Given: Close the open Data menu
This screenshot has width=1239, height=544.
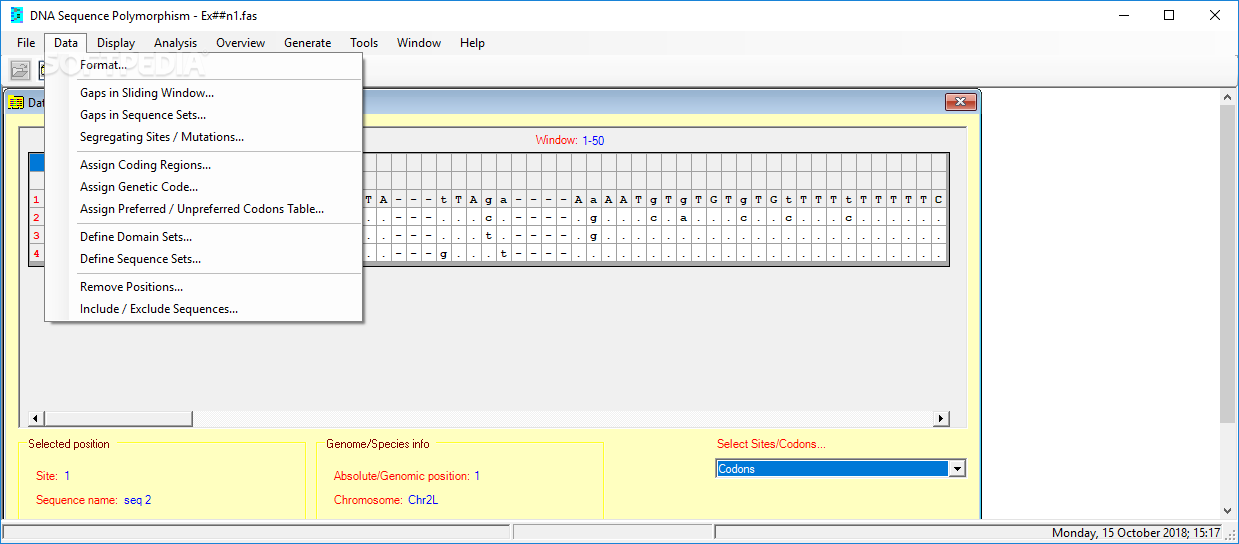Looking at the screenshot, I should click(x=66, y=43).
